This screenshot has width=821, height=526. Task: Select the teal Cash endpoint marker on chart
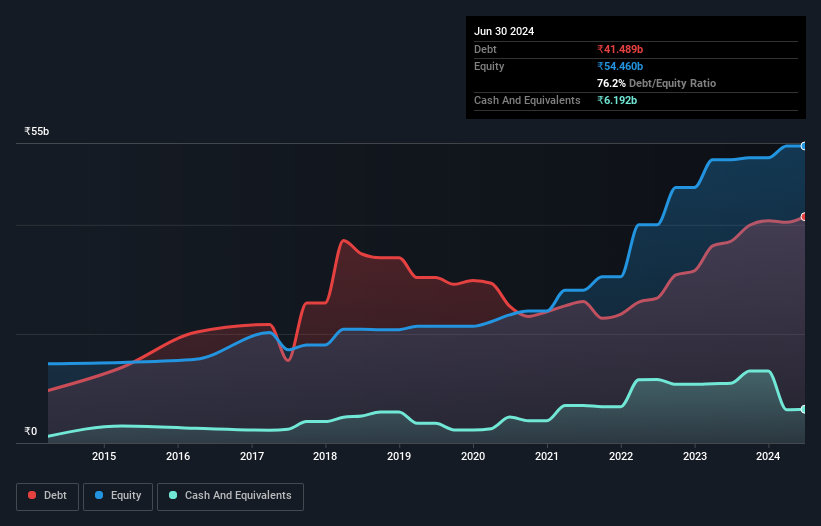[x=804, y=409]
